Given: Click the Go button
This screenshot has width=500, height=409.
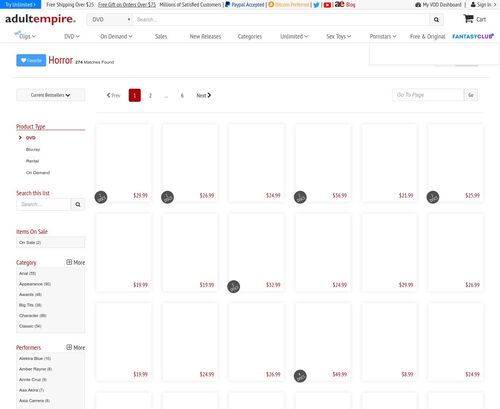Looking at the screenshot, I should [471, 95].
